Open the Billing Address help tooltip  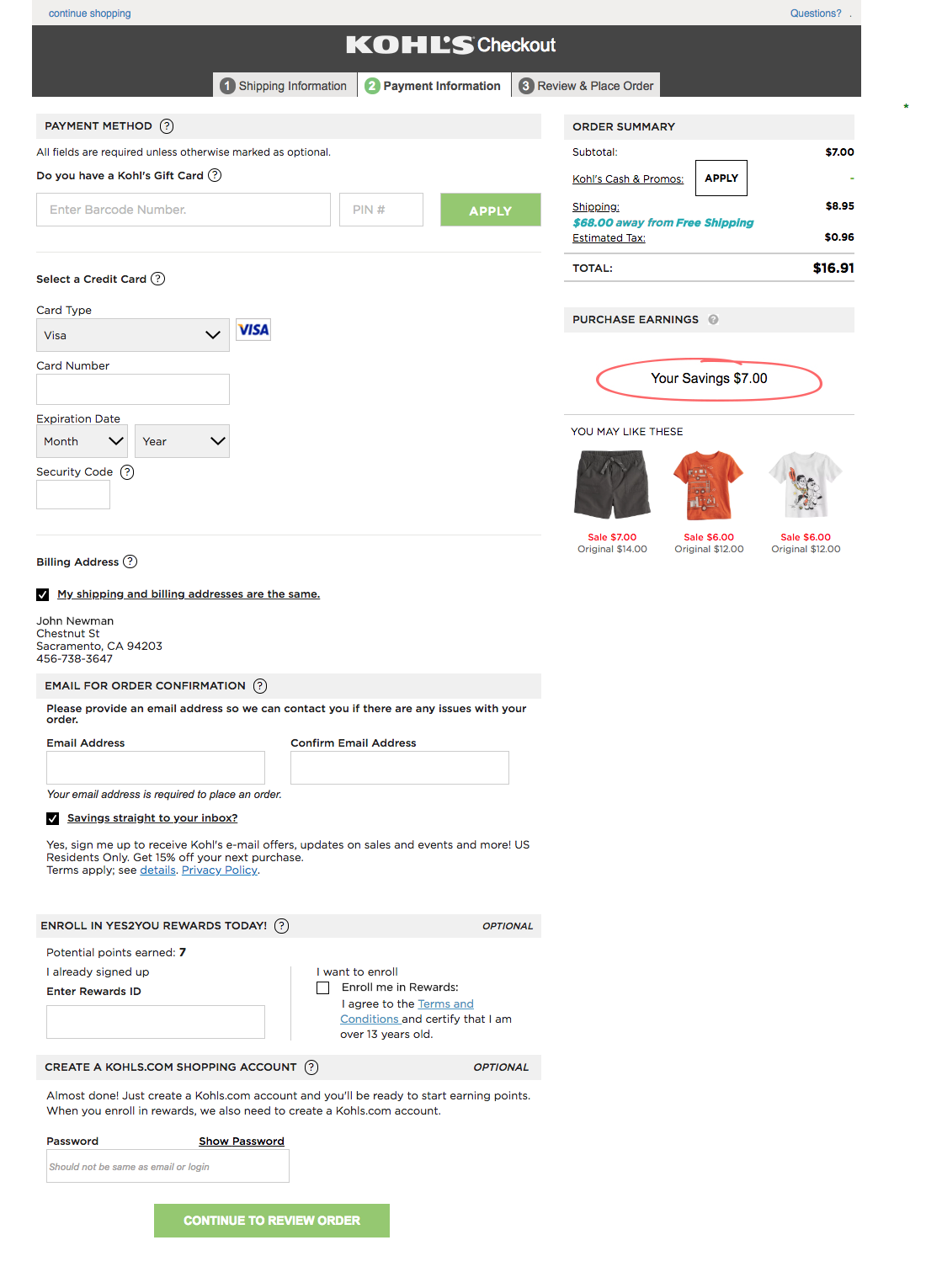pos(130,562)
